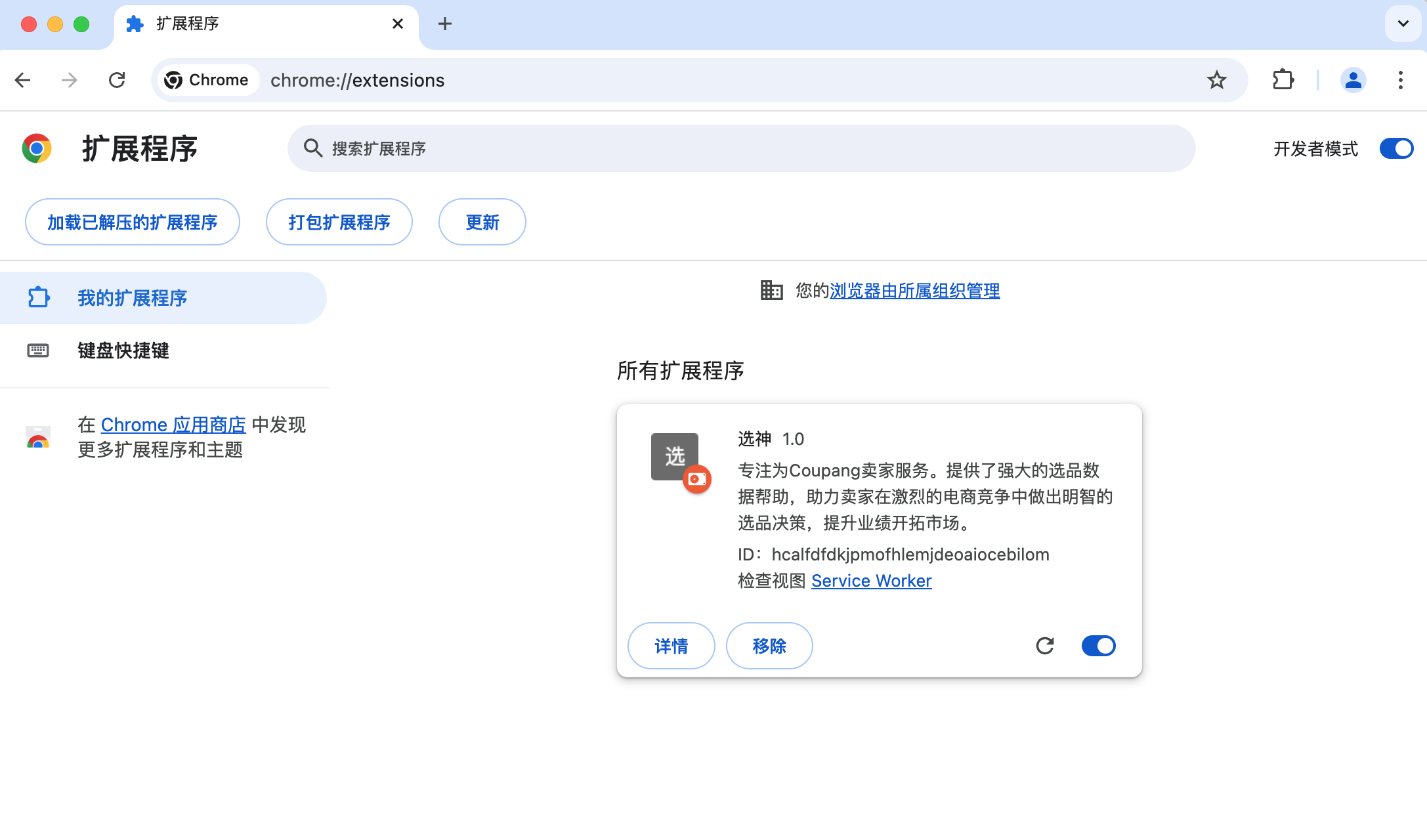The width and height of the screenshot is (1427, 840).
Task: Inspect the Service Worker view
Action: pos(872,580)
